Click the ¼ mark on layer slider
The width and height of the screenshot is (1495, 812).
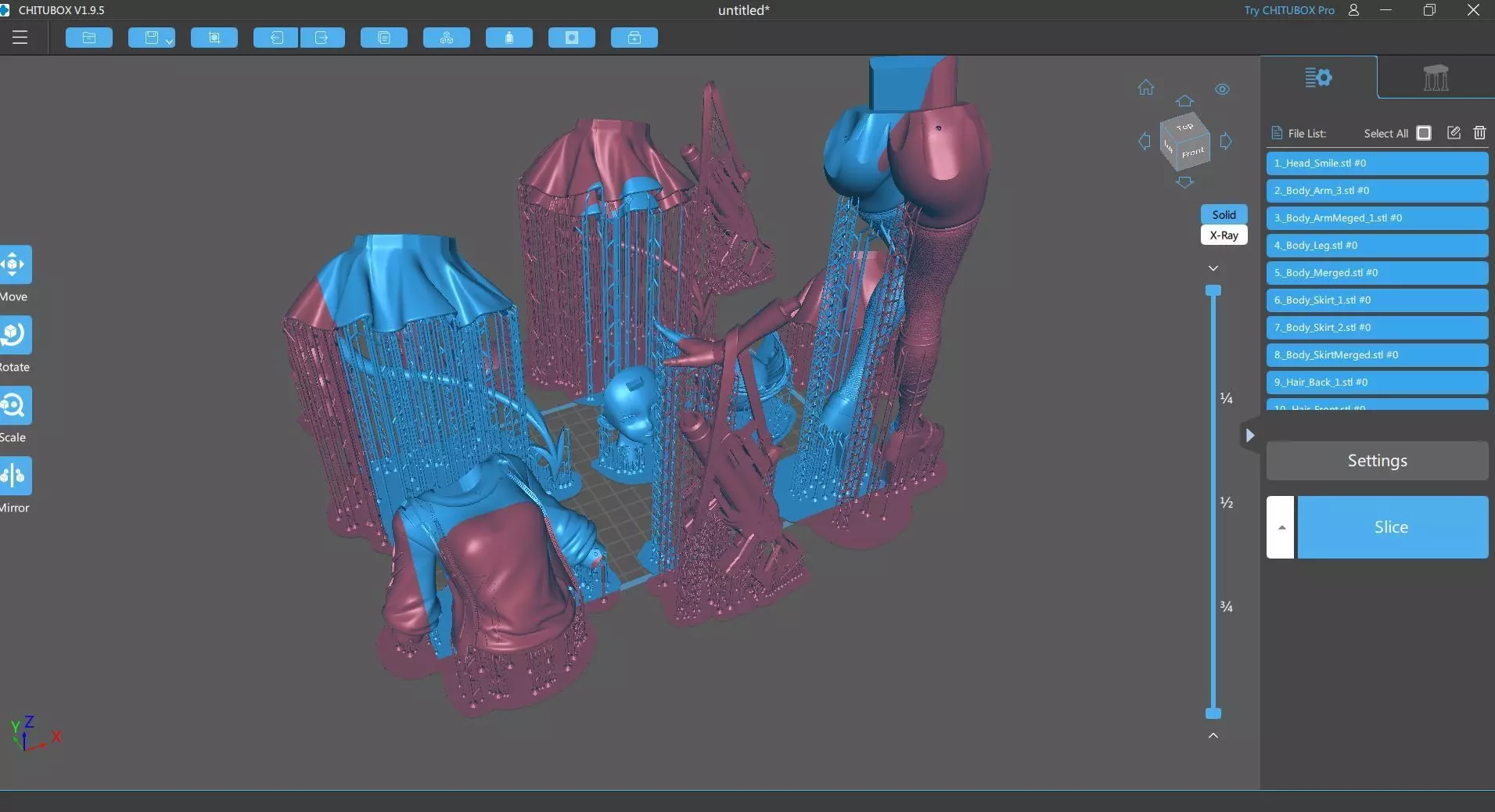coord(1227,398)
